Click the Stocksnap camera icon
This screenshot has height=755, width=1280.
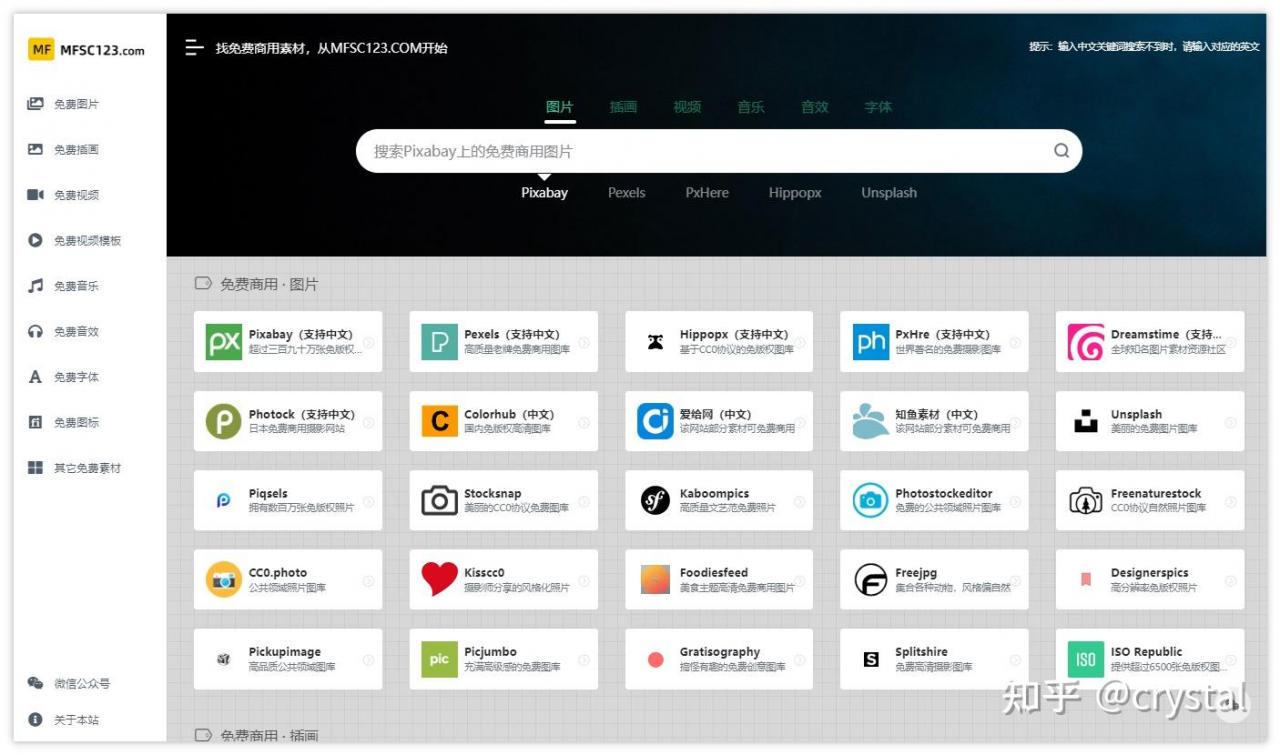tap(439, 500)
